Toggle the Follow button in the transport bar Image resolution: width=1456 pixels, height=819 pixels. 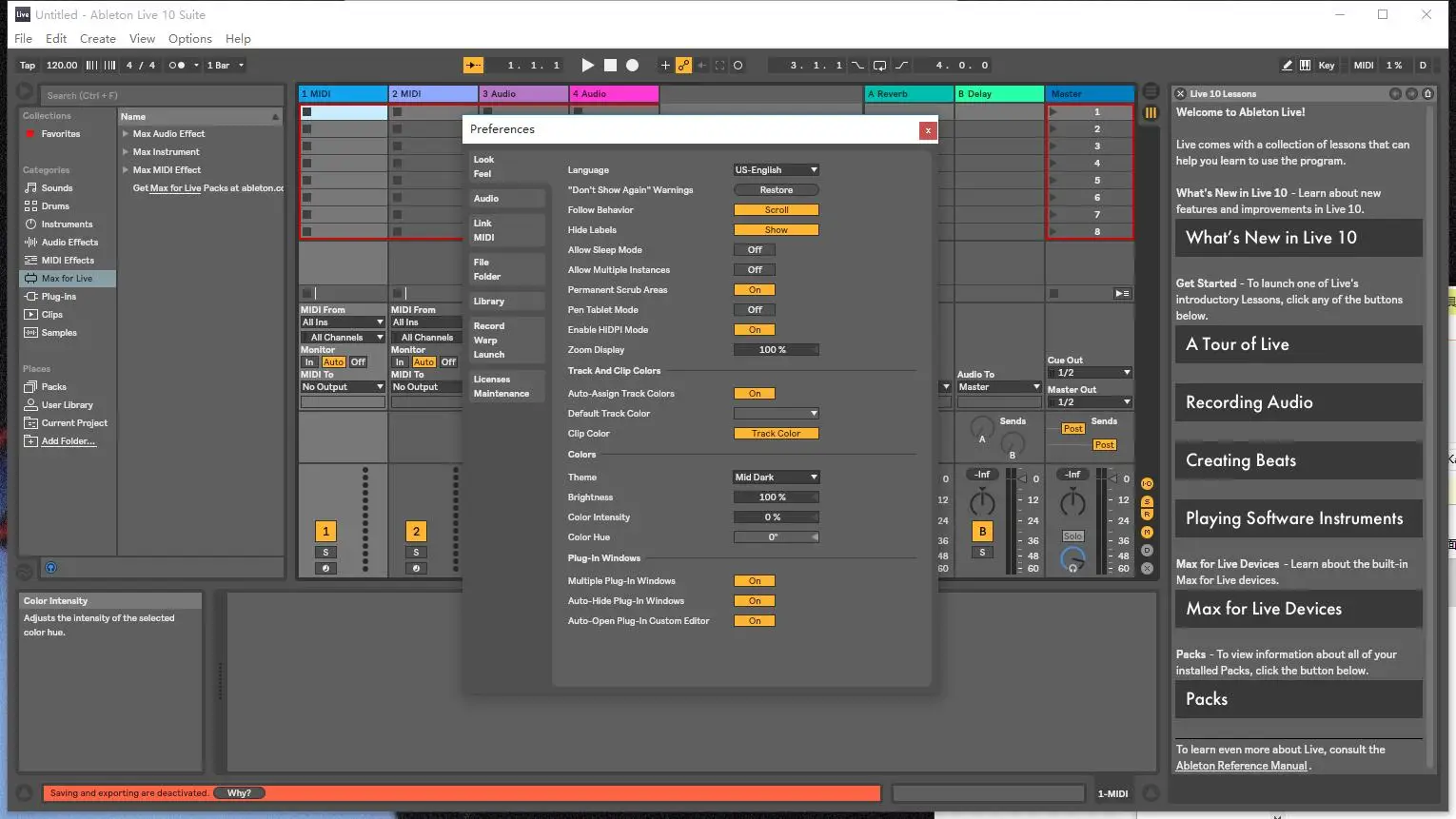473,65
